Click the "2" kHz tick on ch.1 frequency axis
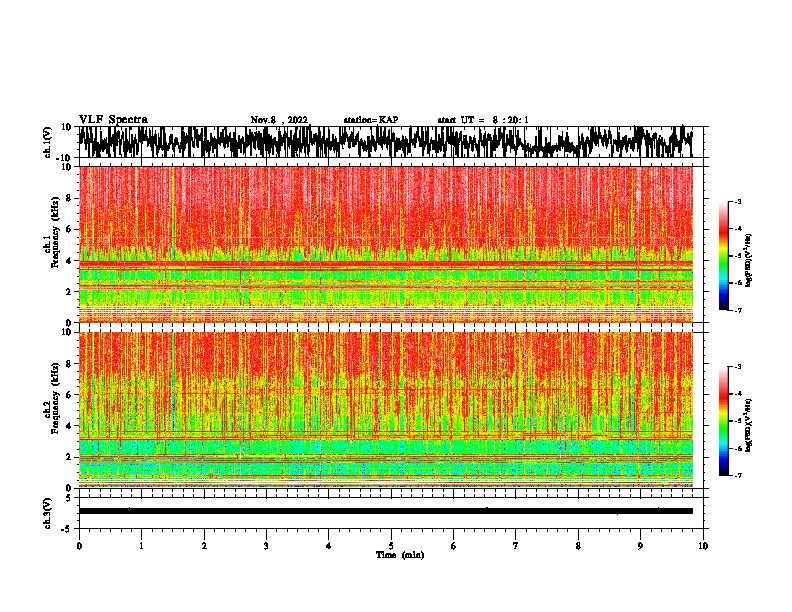The image size is (792, 612). point(69,292)
